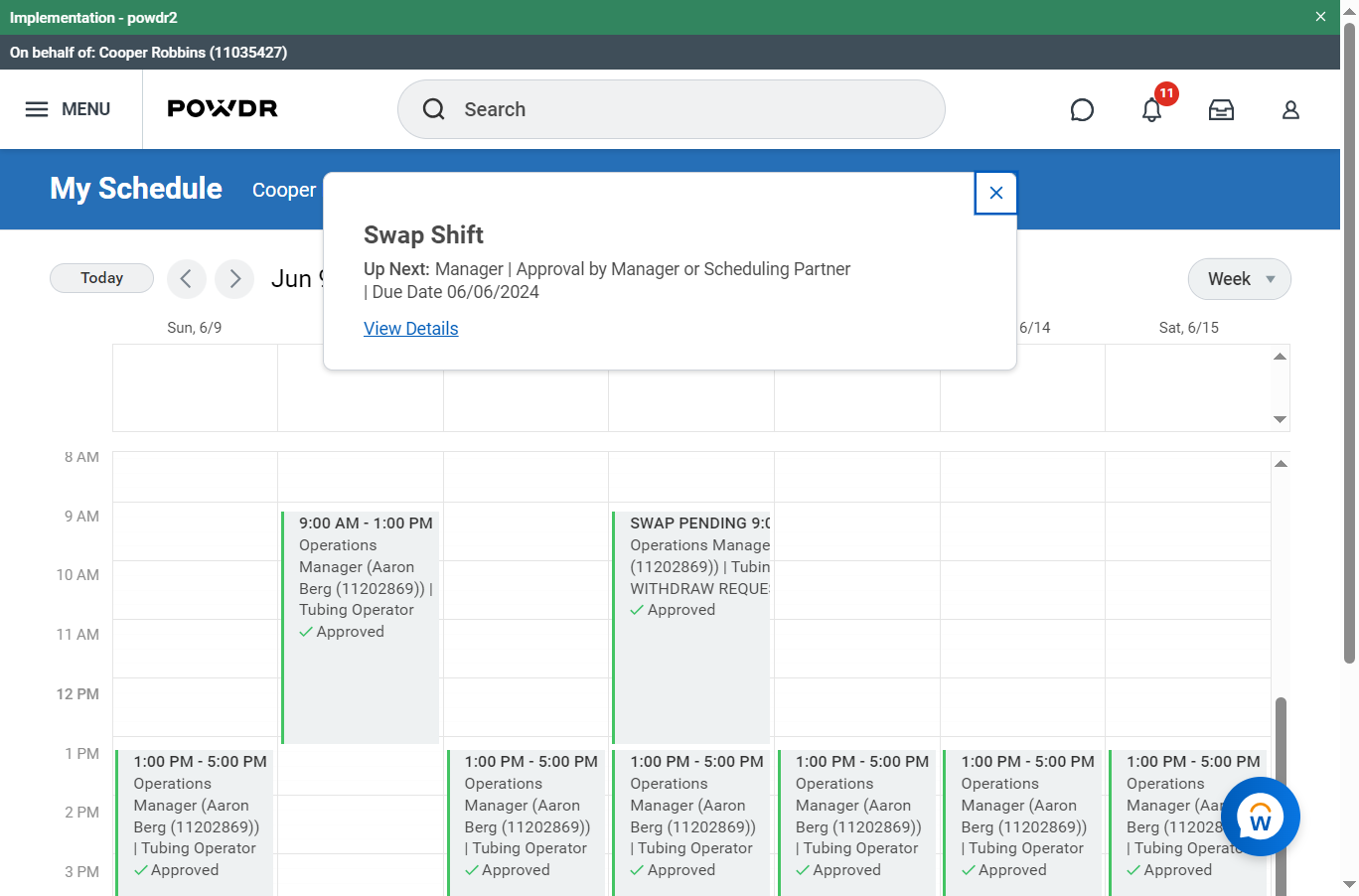Click the Today button
The width and height of the screenshot is (1359, 896).
point(101,278)
